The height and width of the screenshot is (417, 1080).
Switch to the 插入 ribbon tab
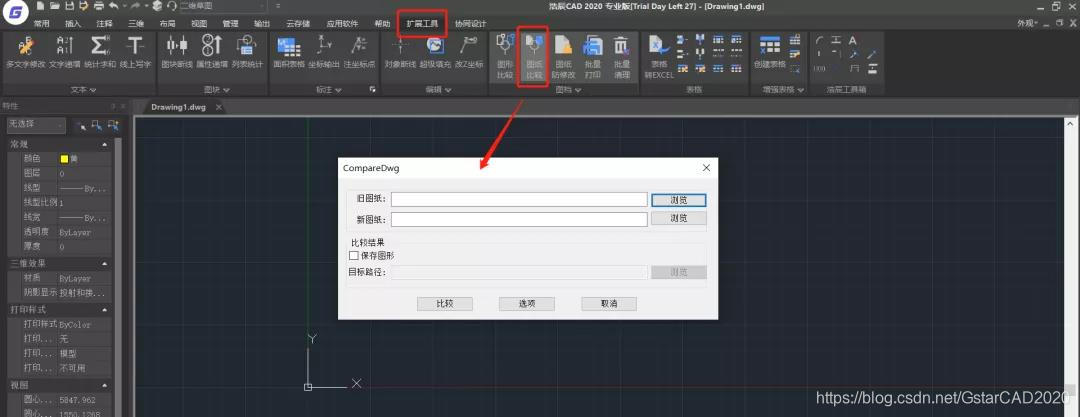(x=72, y=23)
